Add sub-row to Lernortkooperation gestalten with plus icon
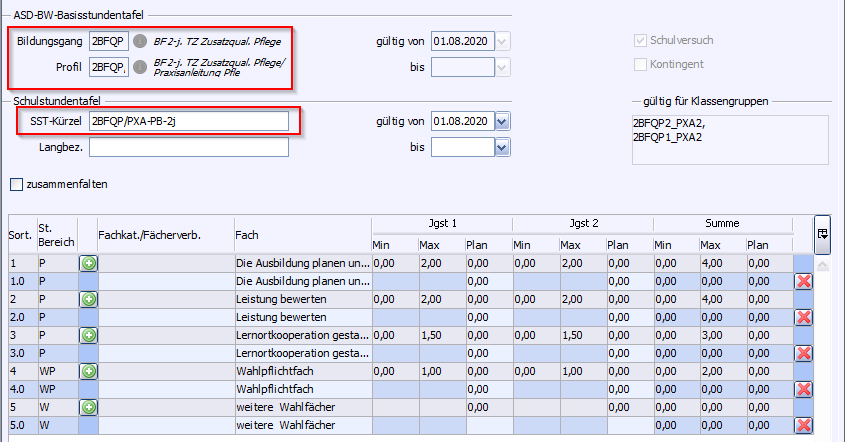The image size is (845, 442). 88,335
